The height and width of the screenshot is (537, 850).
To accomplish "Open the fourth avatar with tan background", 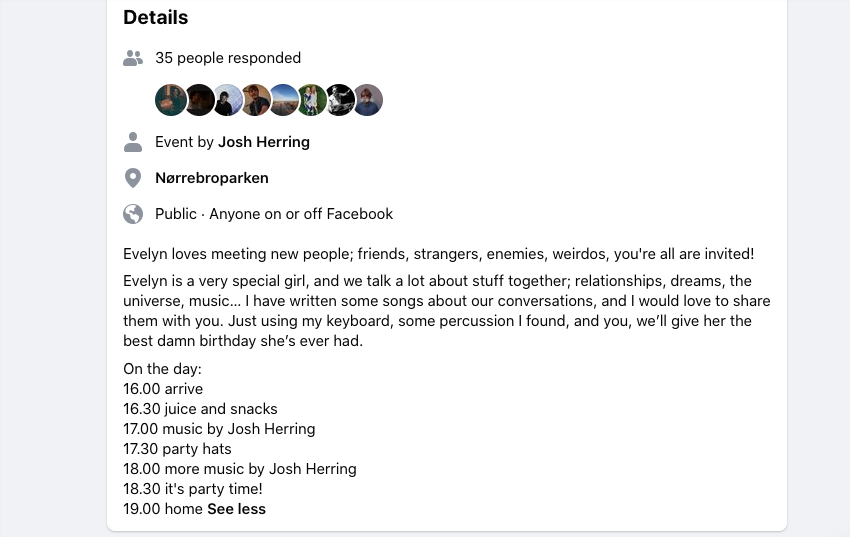I will 256,100.
